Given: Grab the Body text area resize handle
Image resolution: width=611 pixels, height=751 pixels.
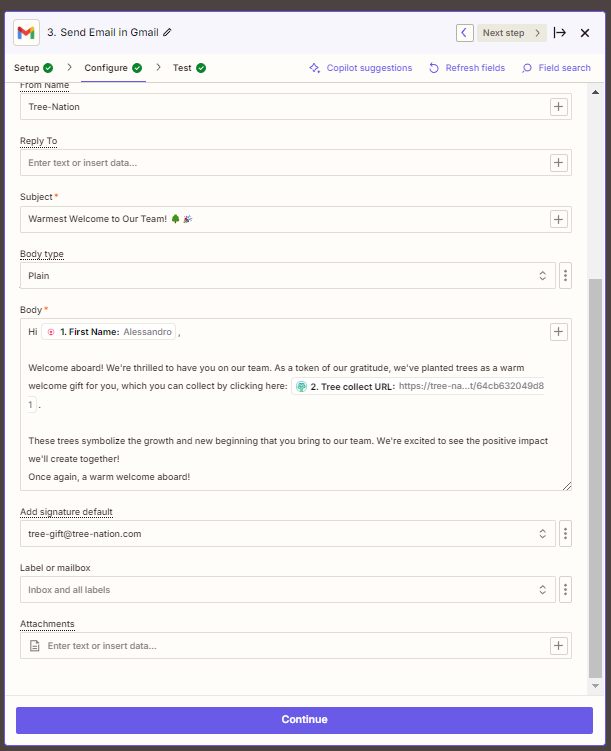Looking at the screenshot, I should coord(567,486).
